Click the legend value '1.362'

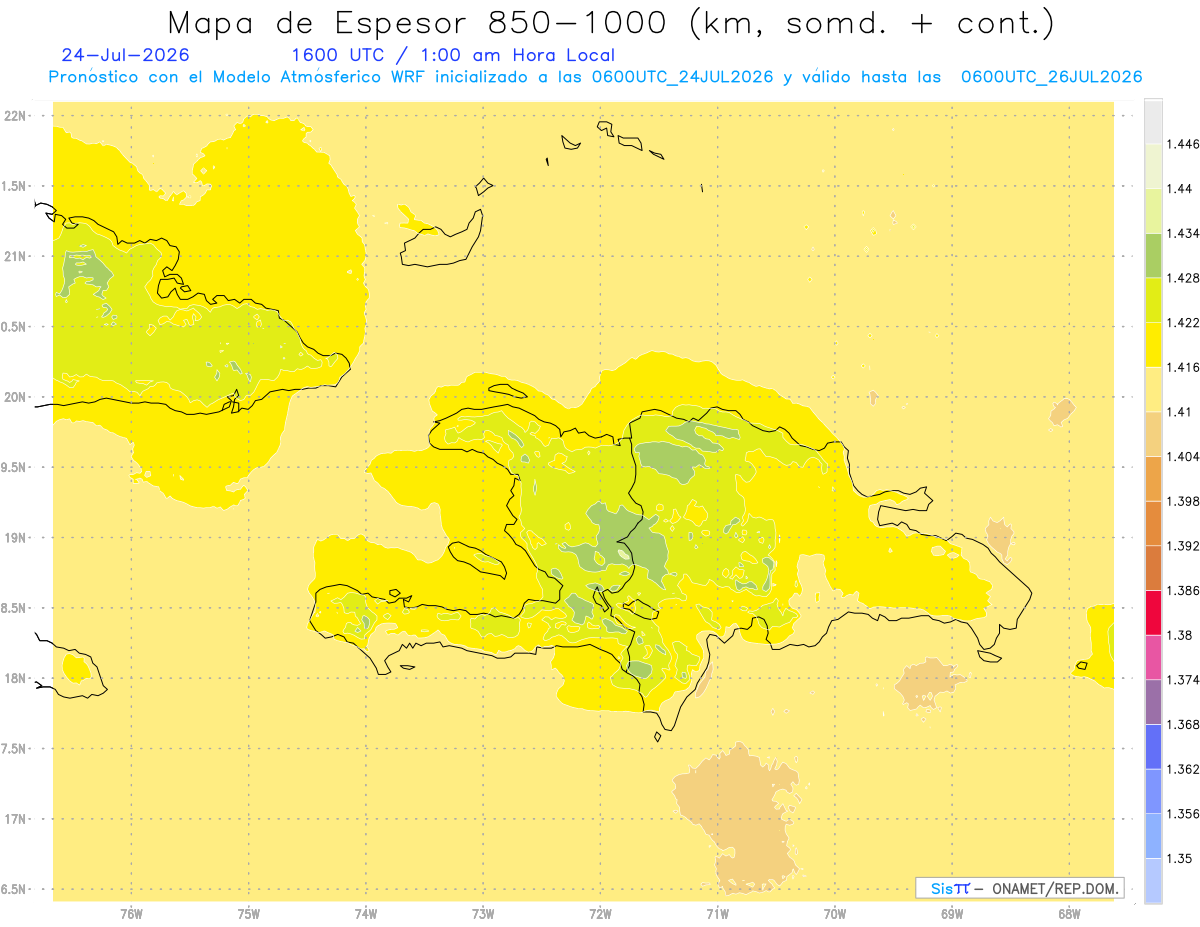(1183, 769)
